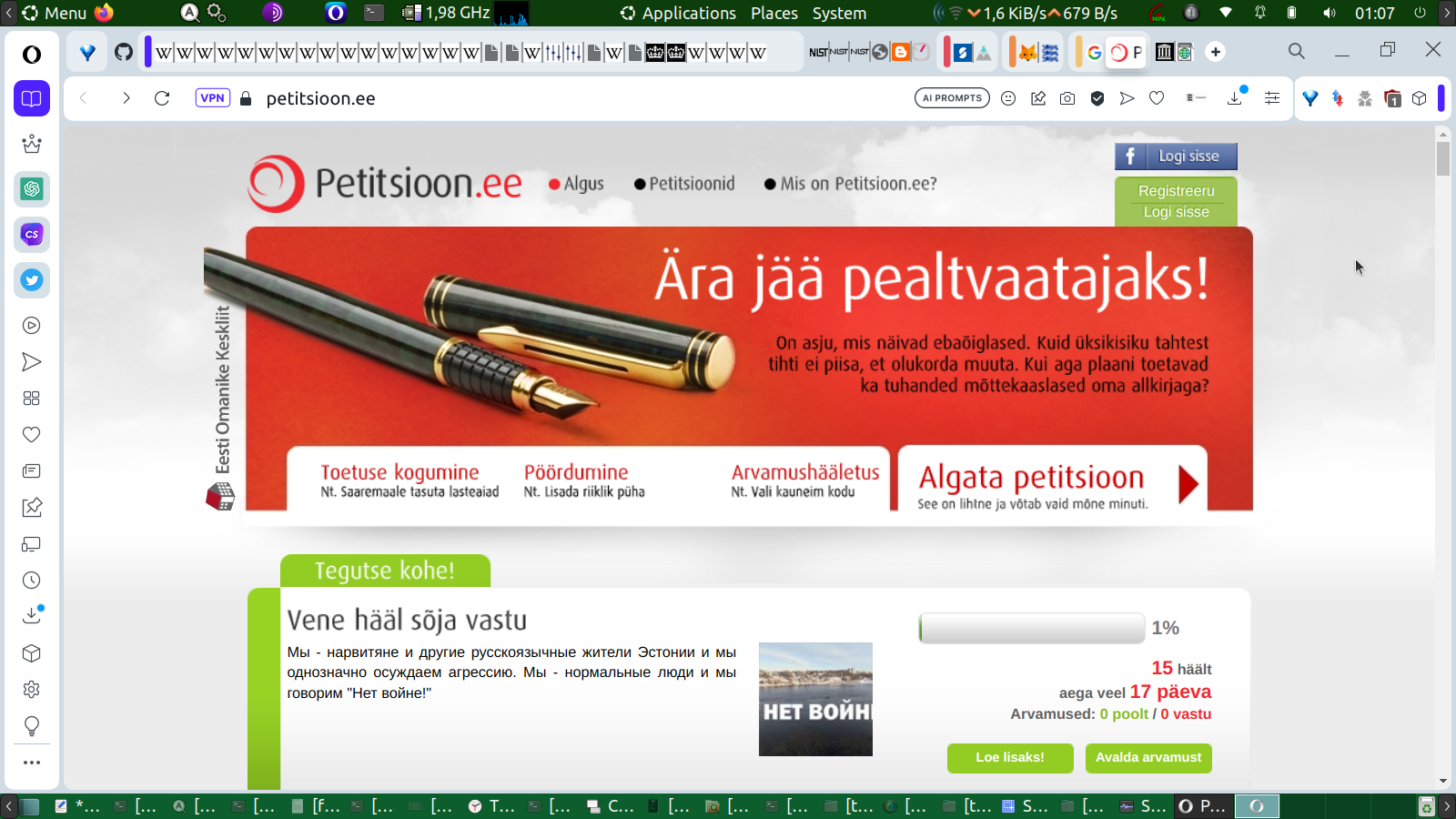Screen dimensions: 1456x819
Task: Open the CS app in the sidebar
Action: tap(32, 235)
